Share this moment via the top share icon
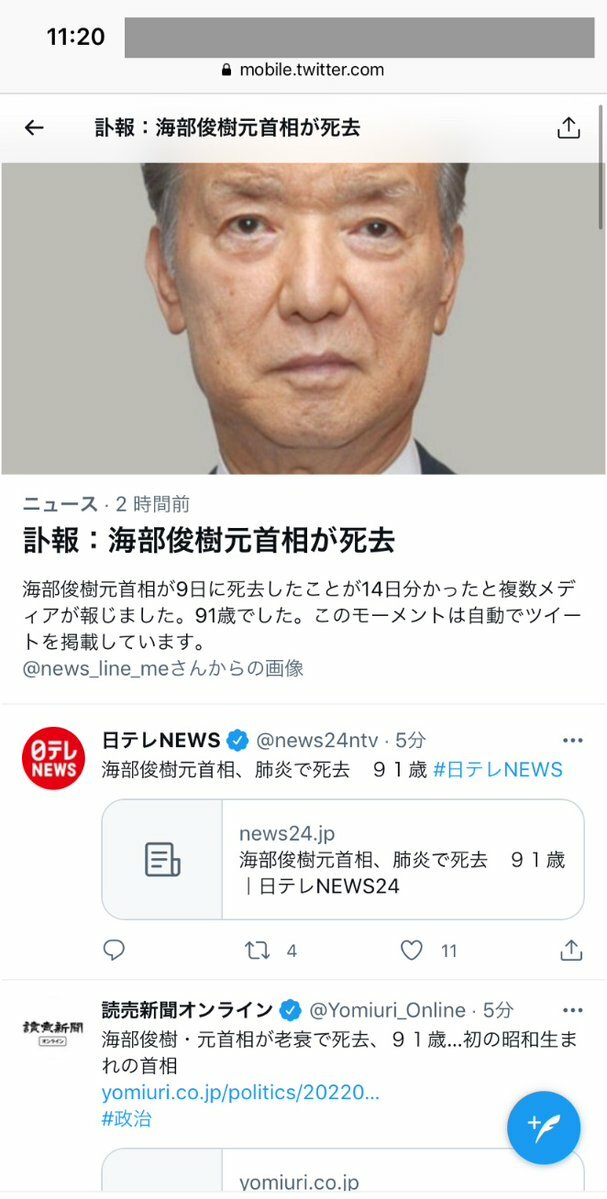Image resolution: width=607 pixels, height=1199 pixels. [568, 128]
